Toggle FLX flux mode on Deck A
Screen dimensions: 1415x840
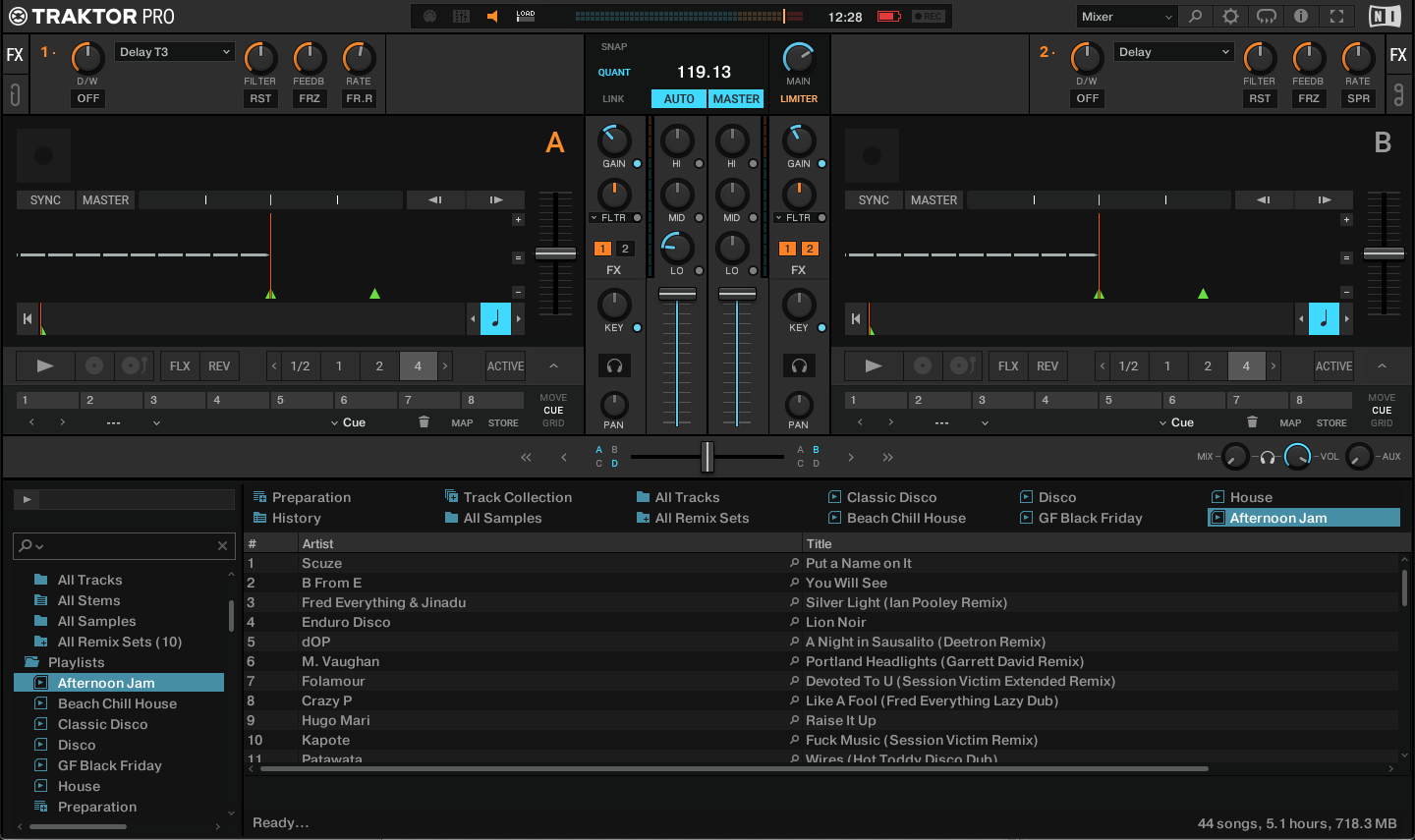click(180, 365)
